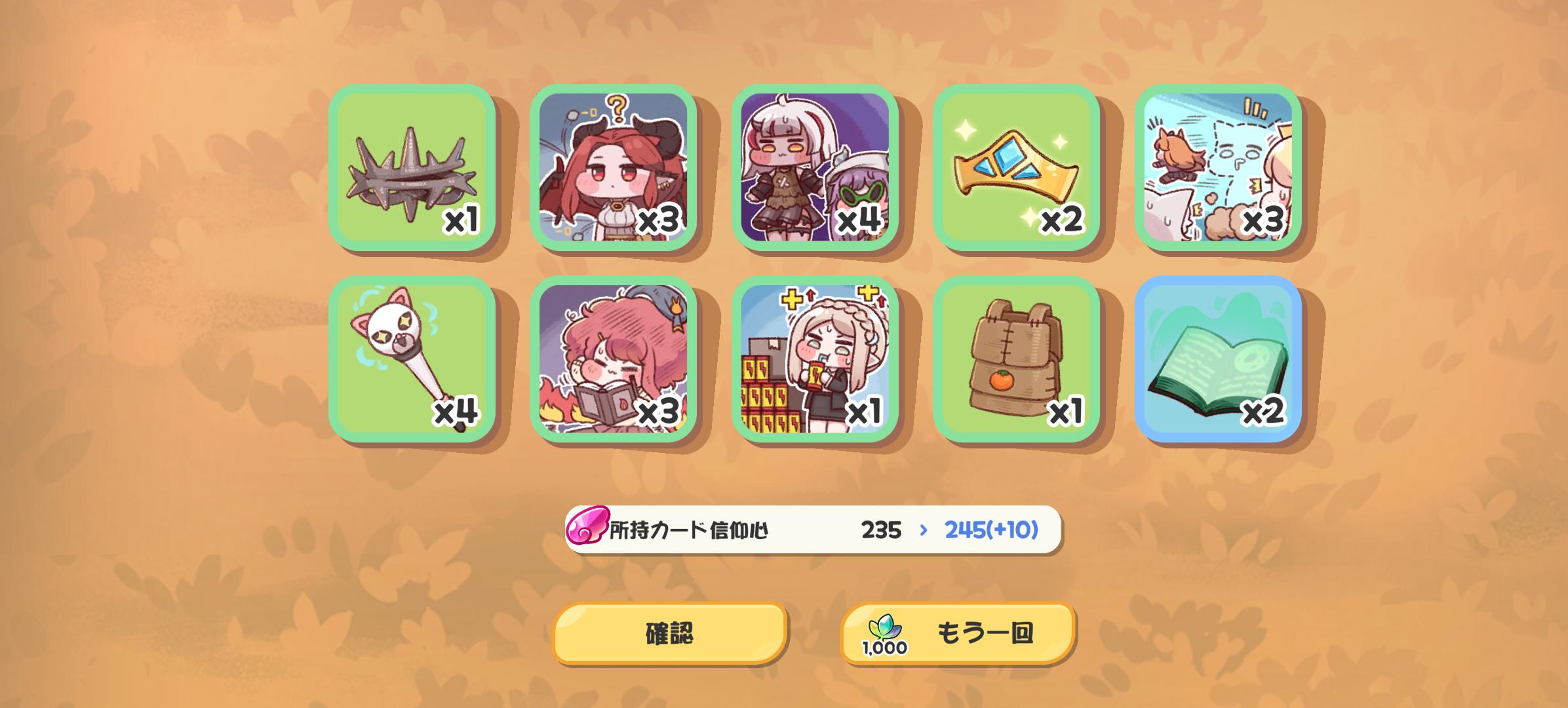Click the 1,000 crystal cost icon
This screenshot has width=1568, height=708.
(884, 635)
